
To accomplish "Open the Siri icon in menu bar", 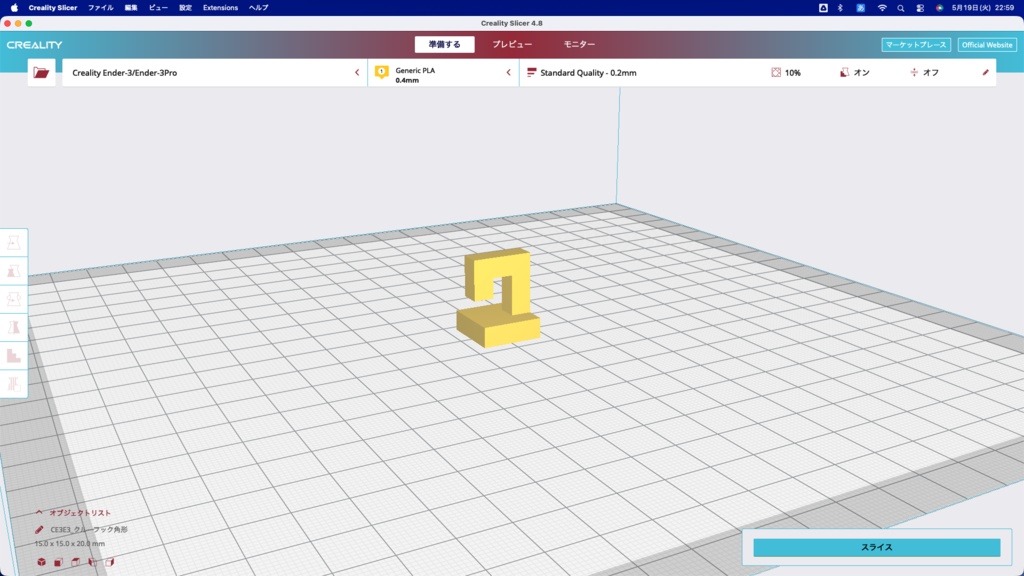I will tap(939, 8).
